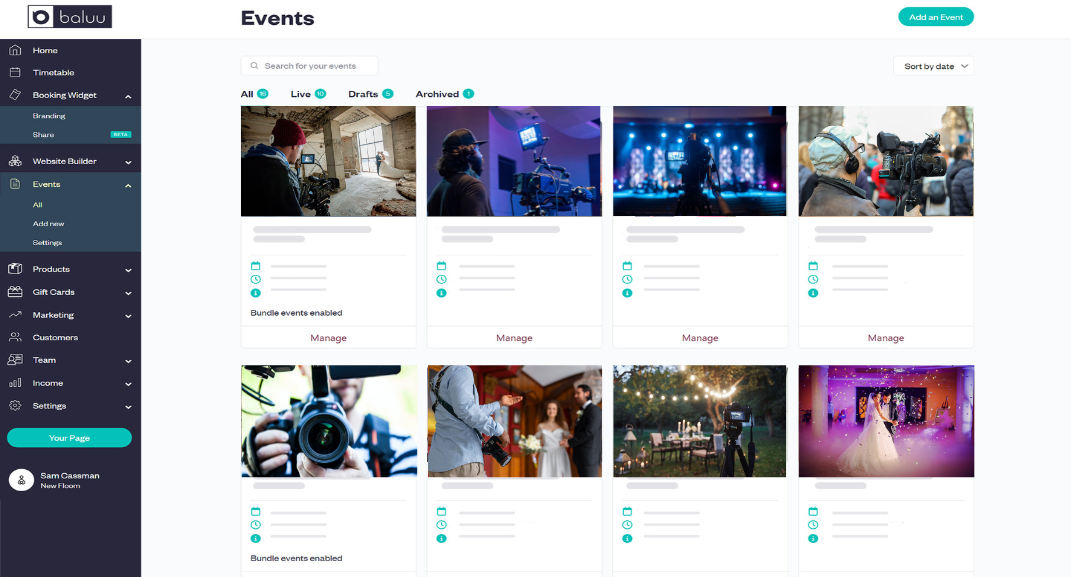
Task: Click the Sam Cassman profile avatar
Action: 21,480
